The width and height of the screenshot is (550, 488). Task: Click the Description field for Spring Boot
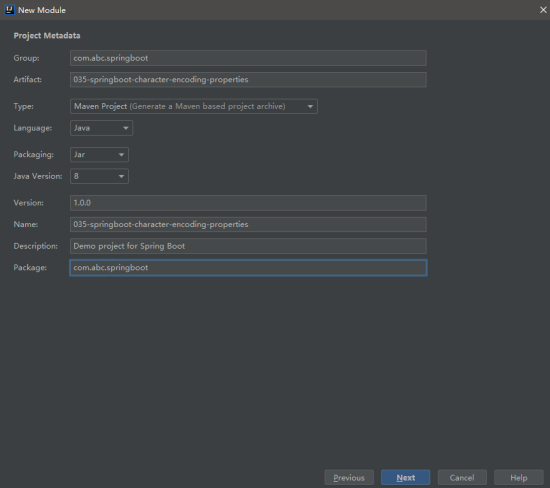[248, 246]
